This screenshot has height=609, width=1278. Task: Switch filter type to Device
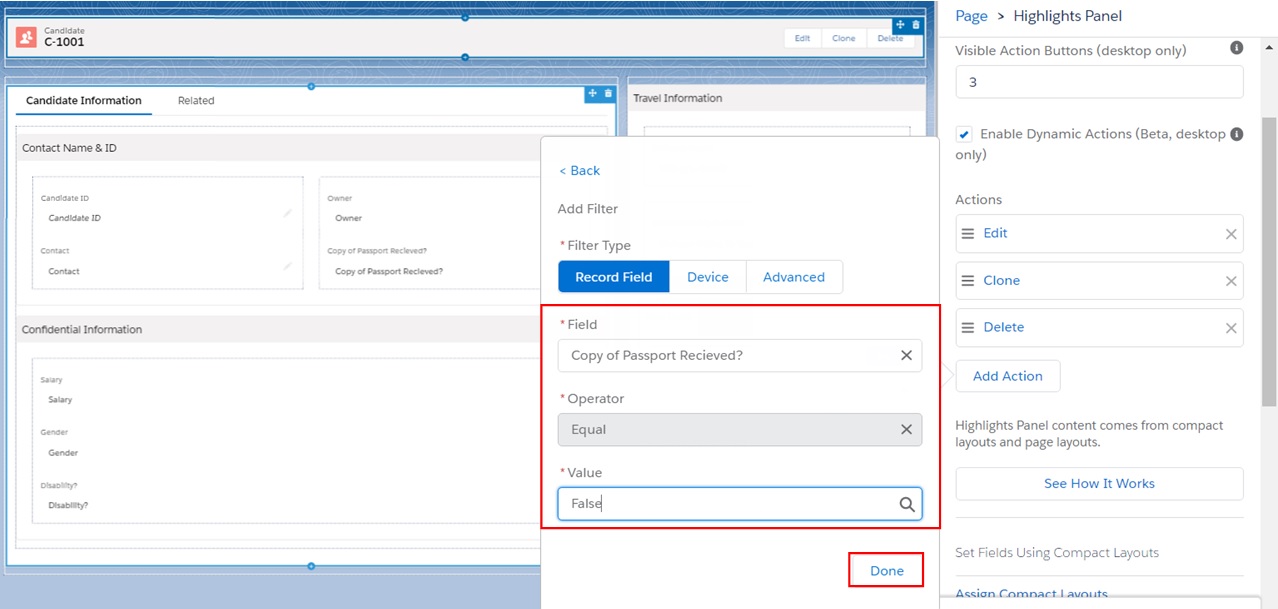click(708, 276)
